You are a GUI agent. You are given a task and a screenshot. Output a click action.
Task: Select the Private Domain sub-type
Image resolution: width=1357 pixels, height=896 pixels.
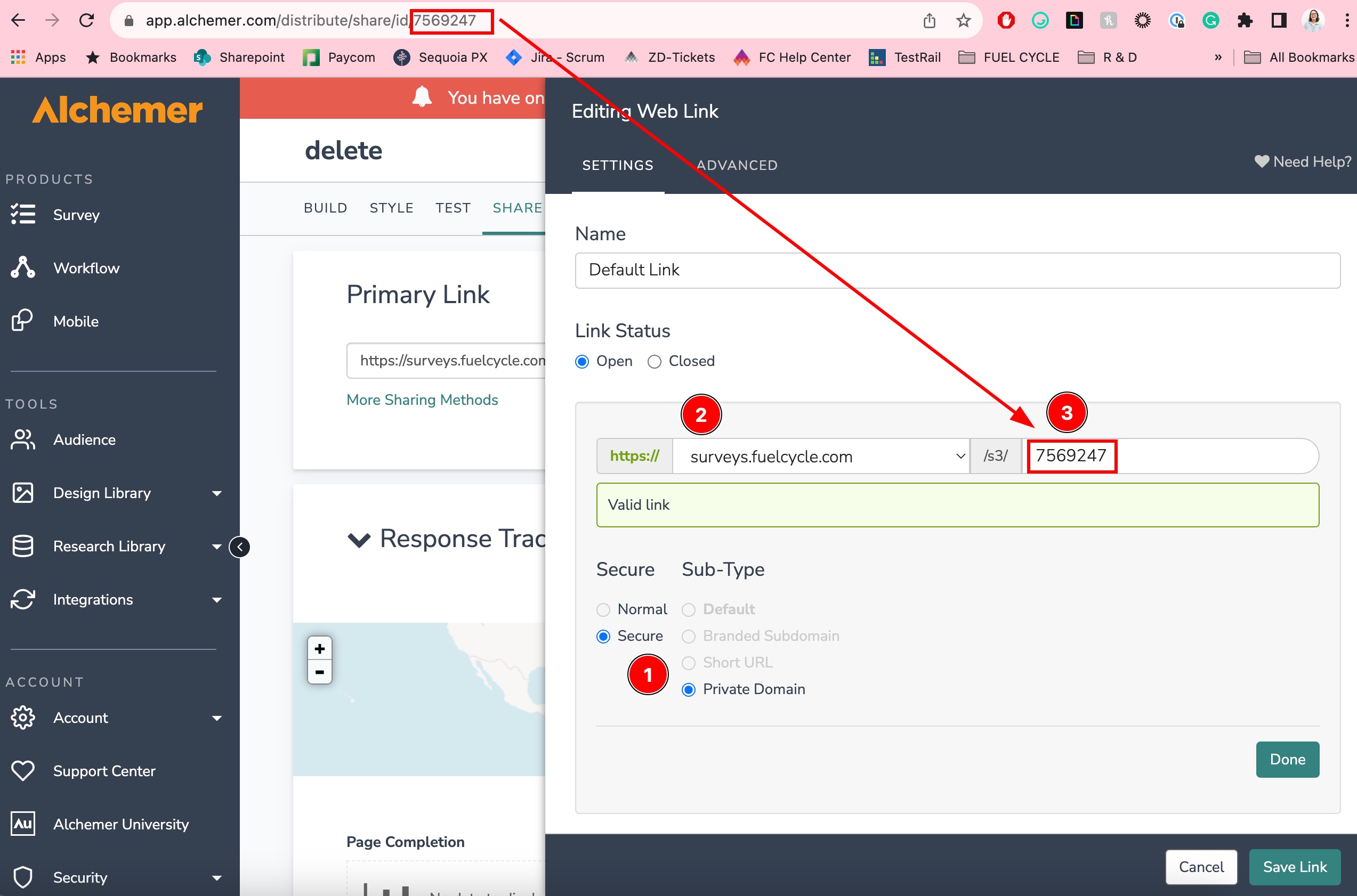click(x=689, y=690)
